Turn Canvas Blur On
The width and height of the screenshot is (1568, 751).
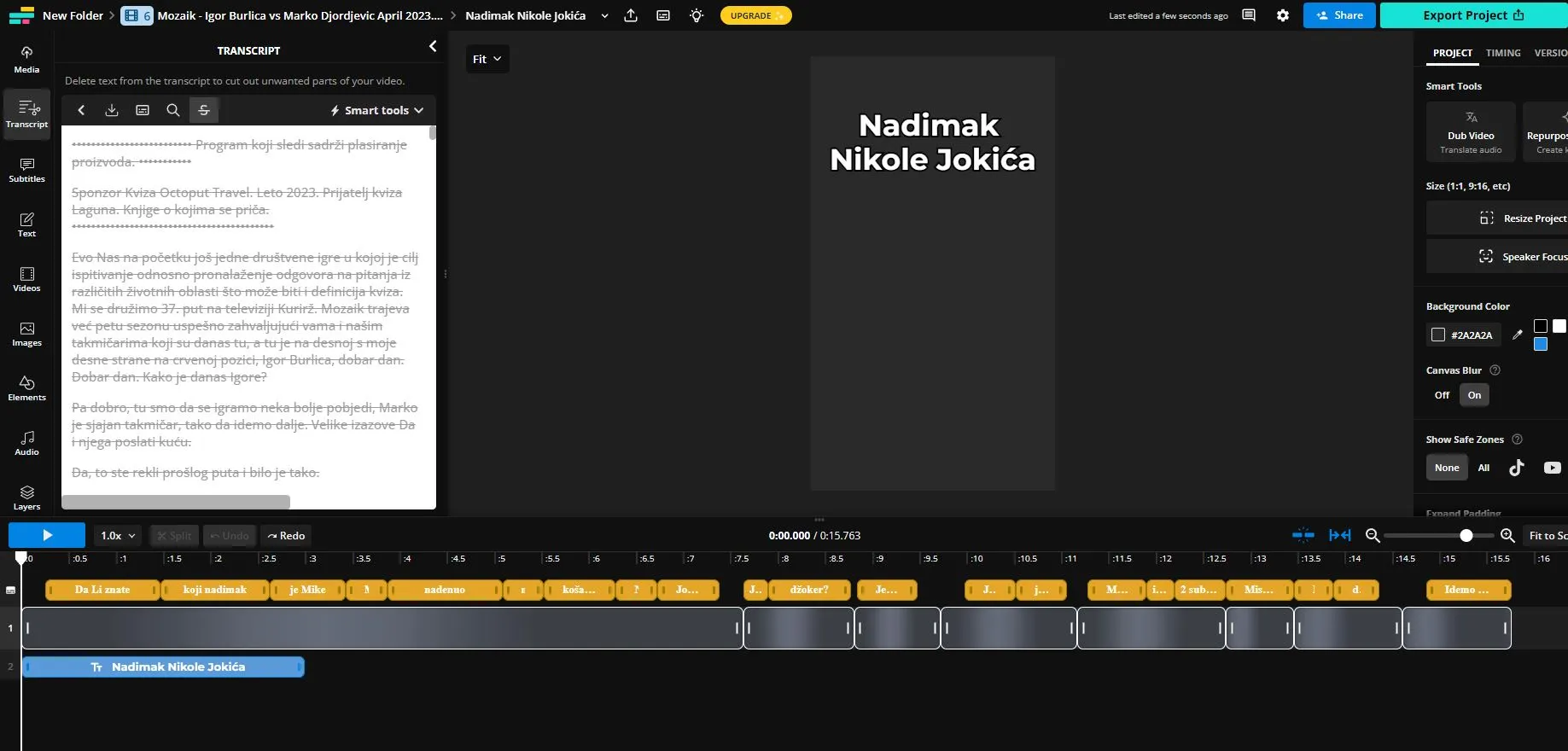click(x=1474, y=395)
